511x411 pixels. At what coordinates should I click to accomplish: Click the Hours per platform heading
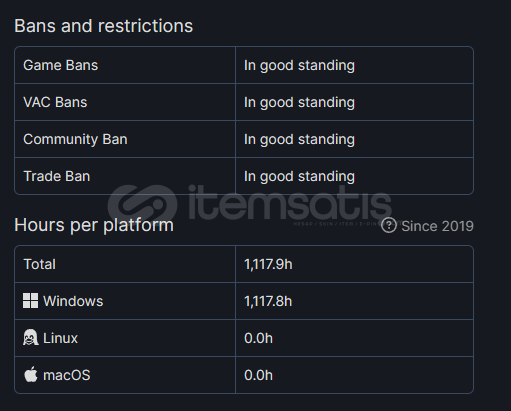click(94, 225)
